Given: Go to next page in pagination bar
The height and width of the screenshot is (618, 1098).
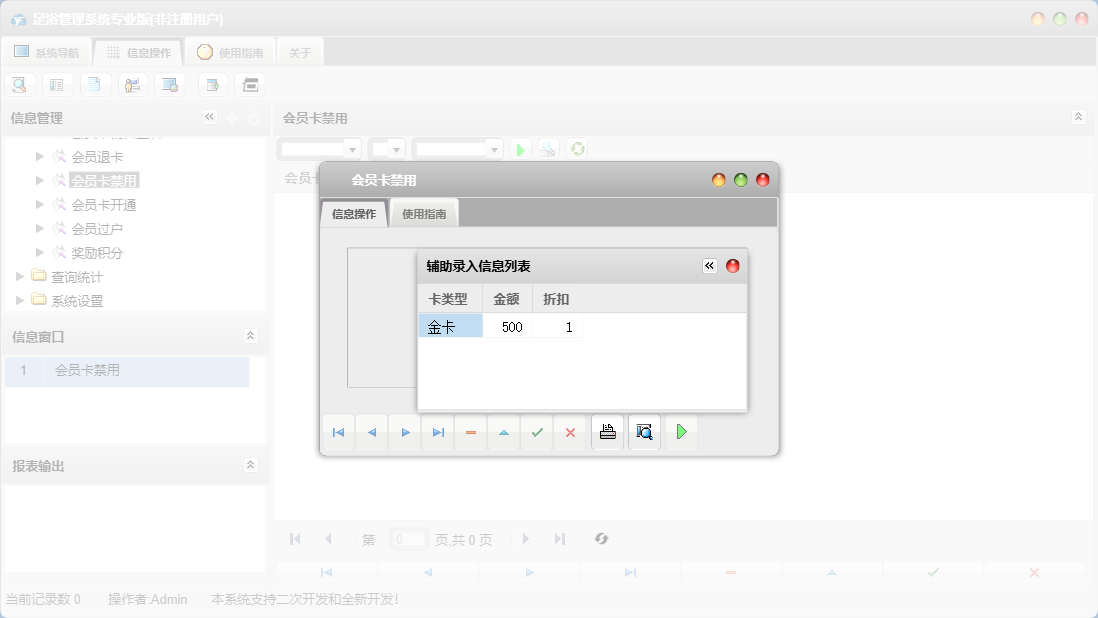Looking at the screenshot, I should [x=526, y=539].
